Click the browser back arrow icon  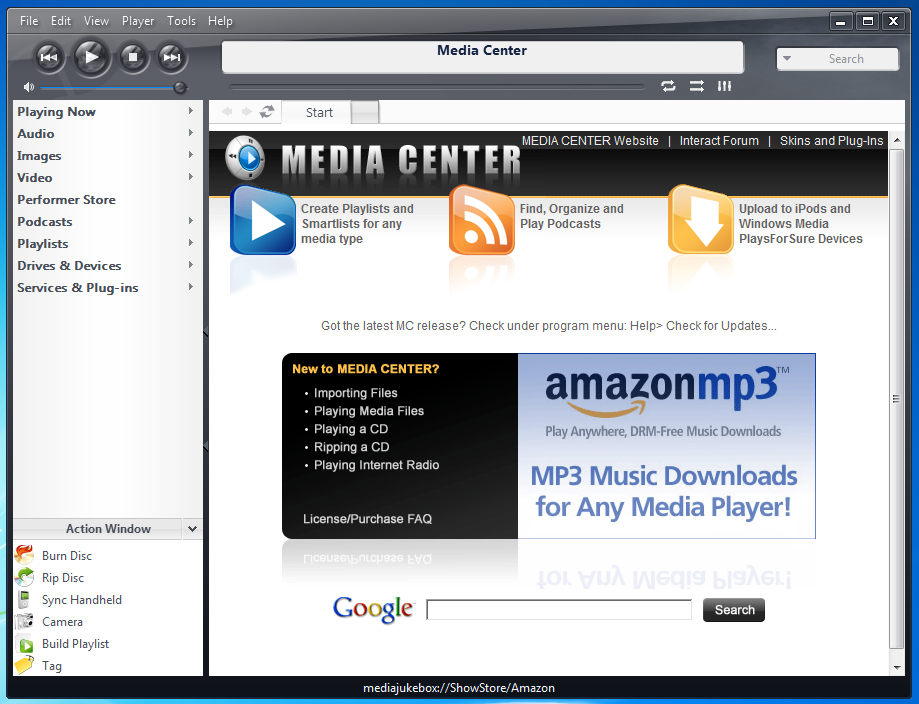[x=227, y=111]
